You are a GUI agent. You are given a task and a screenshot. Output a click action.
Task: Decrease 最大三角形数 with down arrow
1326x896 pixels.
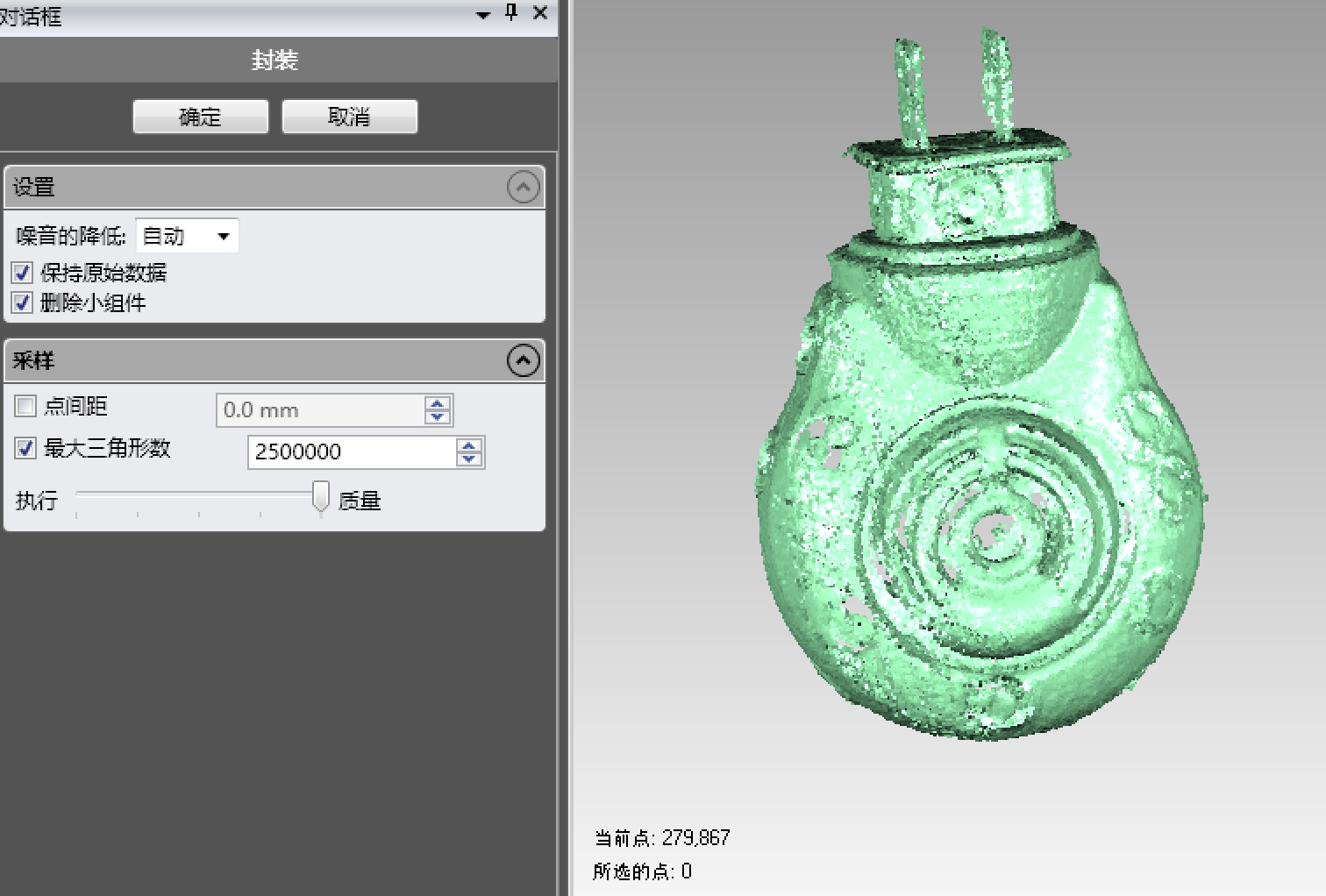pos(469,459)
